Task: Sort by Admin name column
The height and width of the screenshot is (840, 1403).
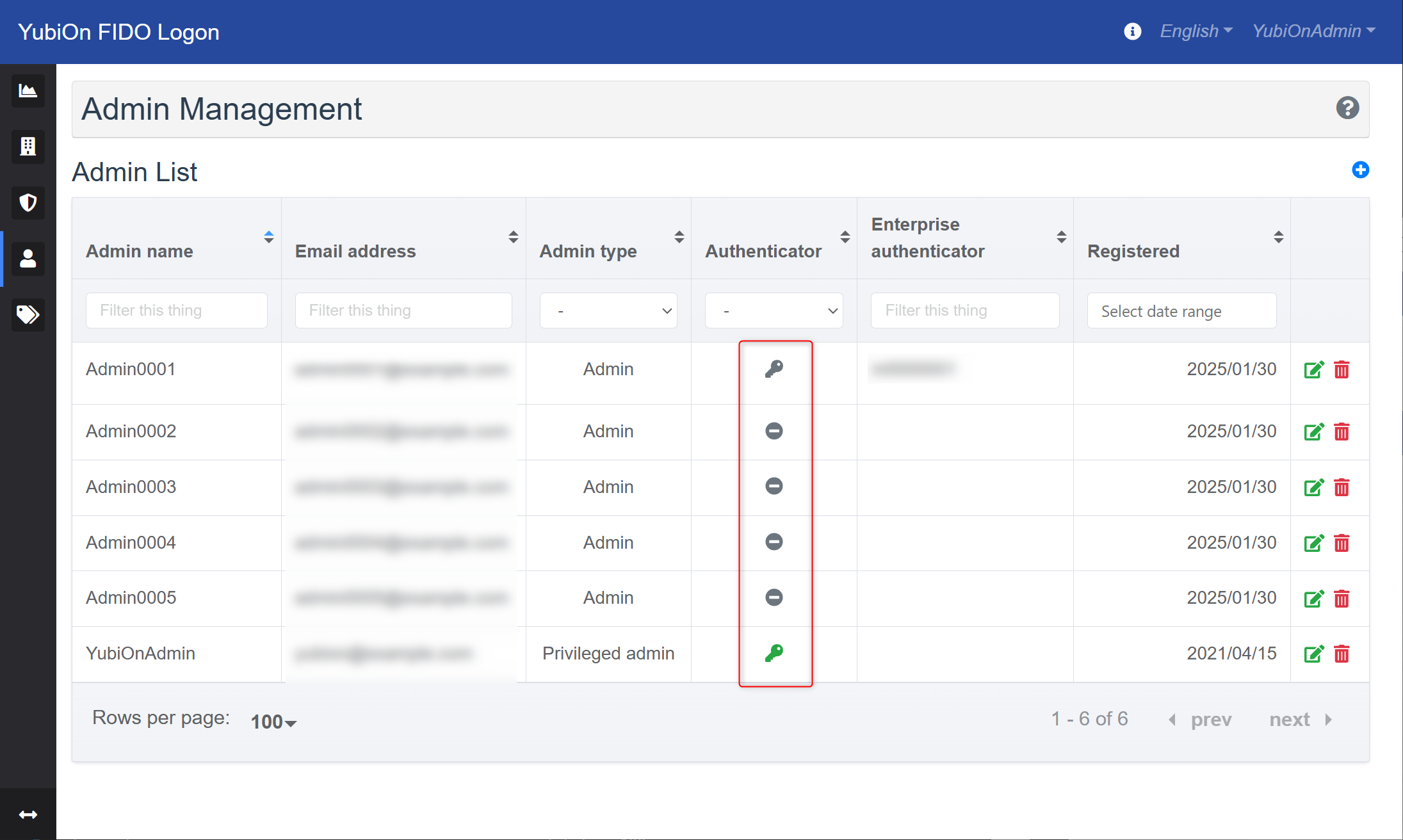Action: click(269, 237)
